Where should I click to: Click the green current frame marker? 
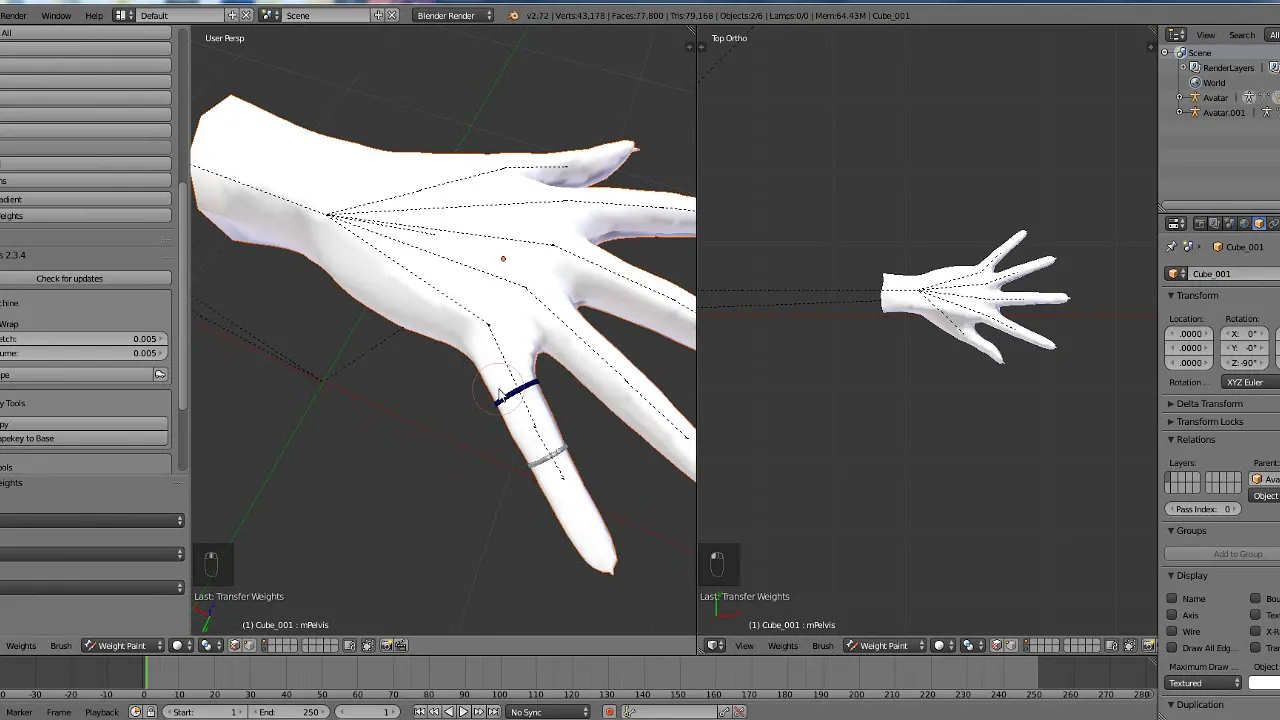(x=145, y=675)
